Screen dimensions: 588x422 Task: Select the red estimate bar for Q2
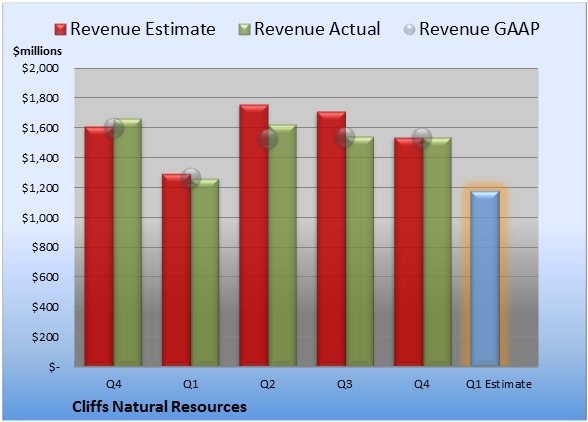click(x=254, y=235)
